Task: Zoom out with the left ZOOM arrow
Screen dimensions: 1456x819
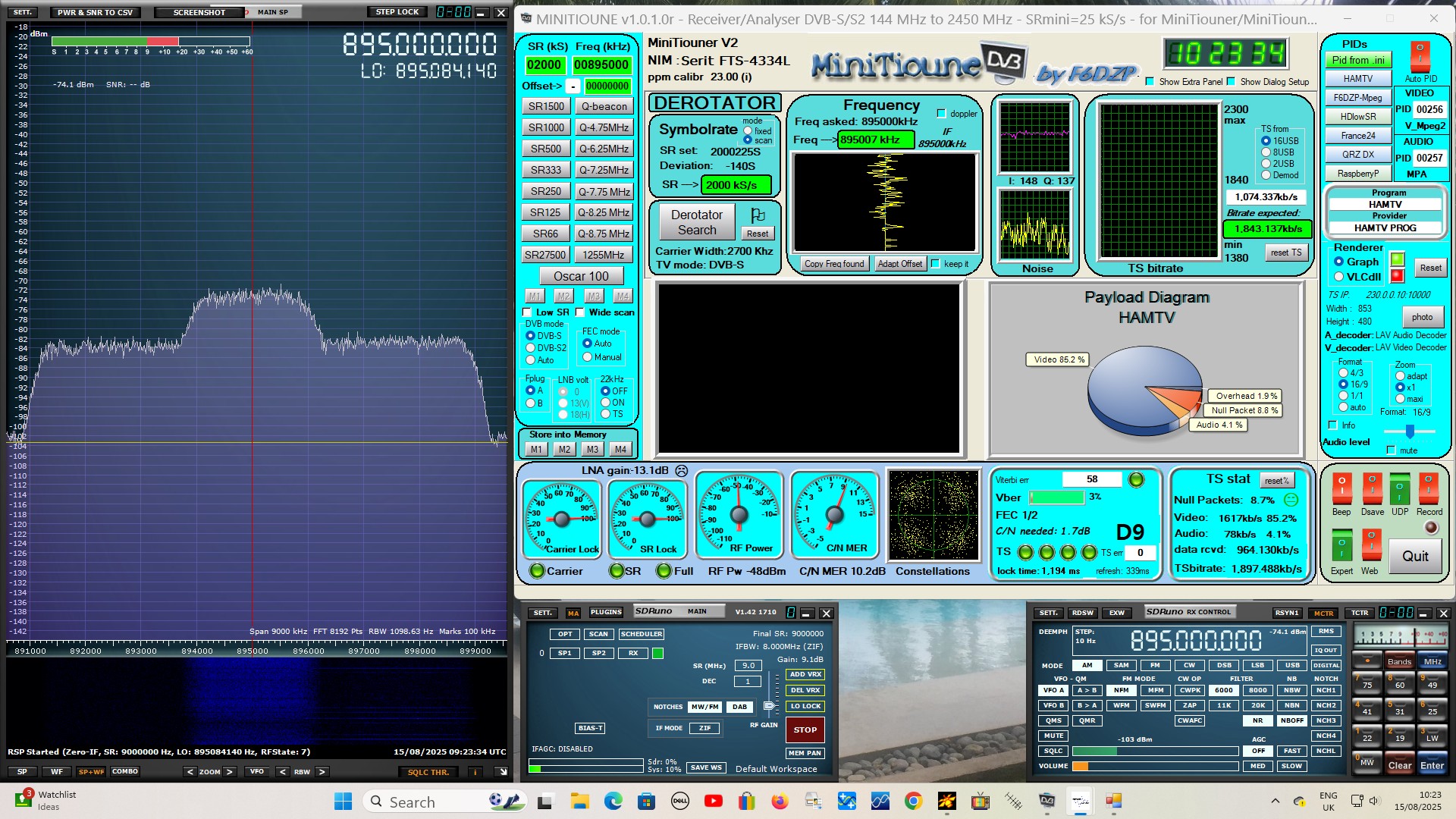Action: (190, 772)
